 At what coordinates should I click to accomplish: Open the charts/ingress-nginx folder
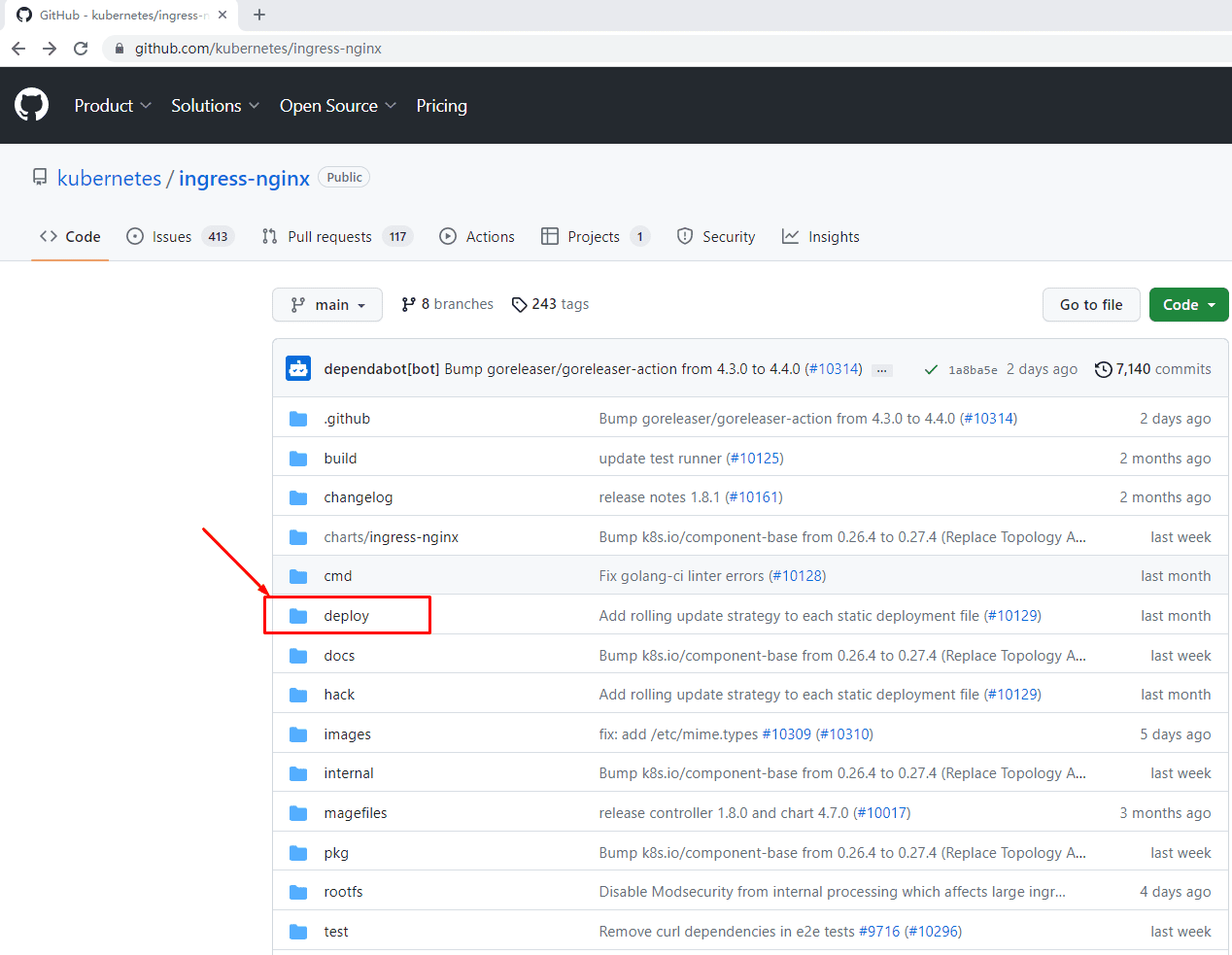point(391,537)
